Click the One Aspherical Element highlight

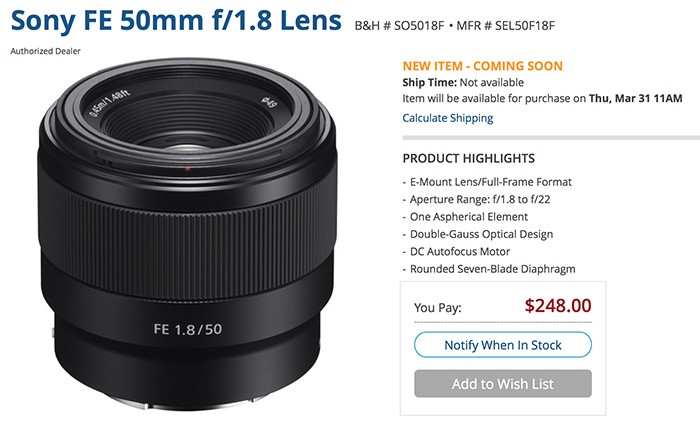point(469,217)
